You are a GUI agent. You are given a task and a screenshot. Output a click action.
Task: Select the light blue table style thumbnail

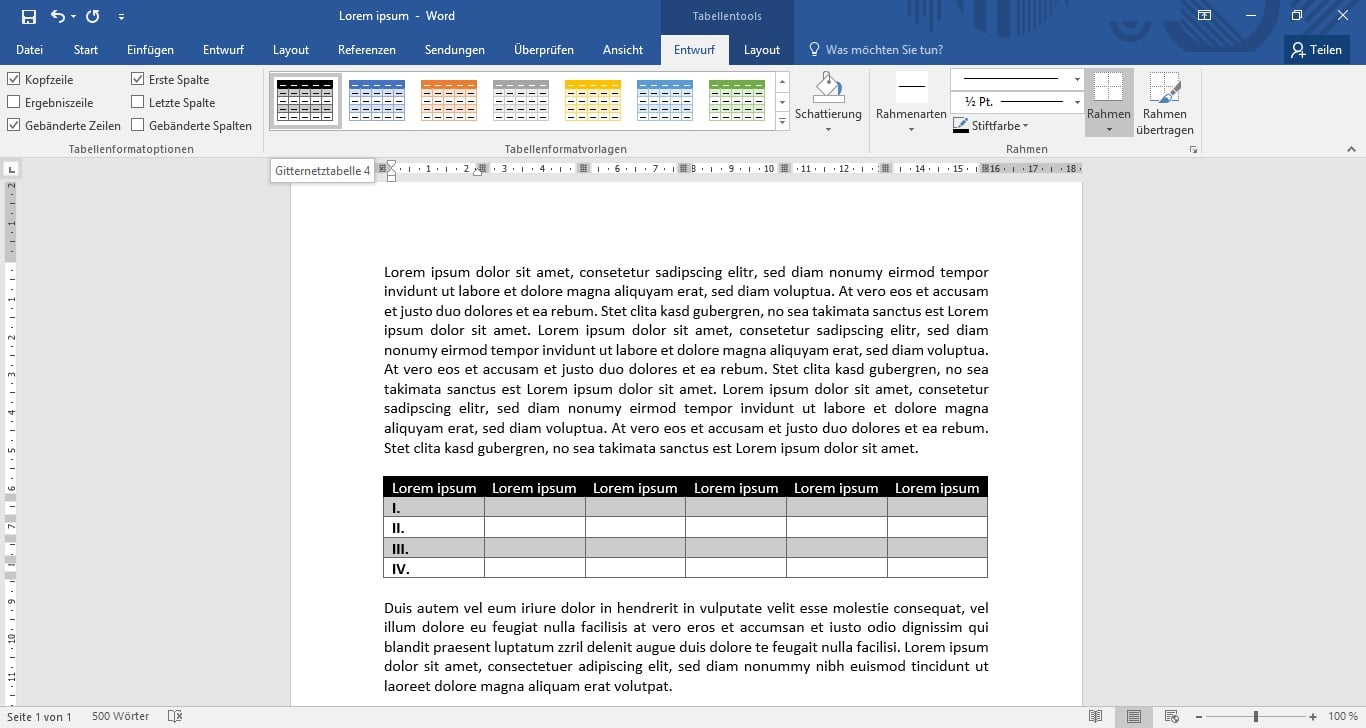pos(665,100)
